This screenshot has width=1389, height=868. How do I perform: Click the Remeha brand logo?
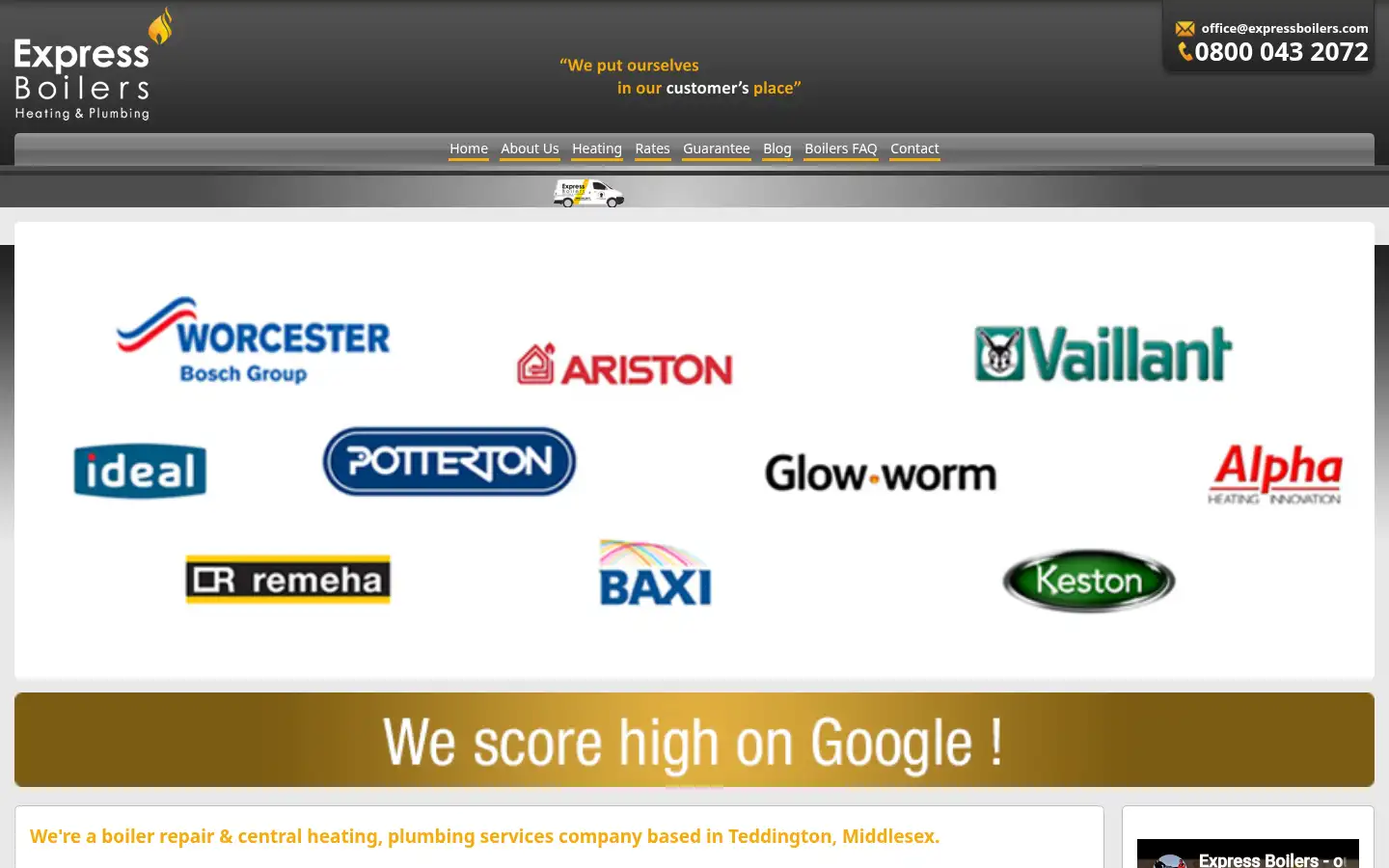[x=288, y=580]
